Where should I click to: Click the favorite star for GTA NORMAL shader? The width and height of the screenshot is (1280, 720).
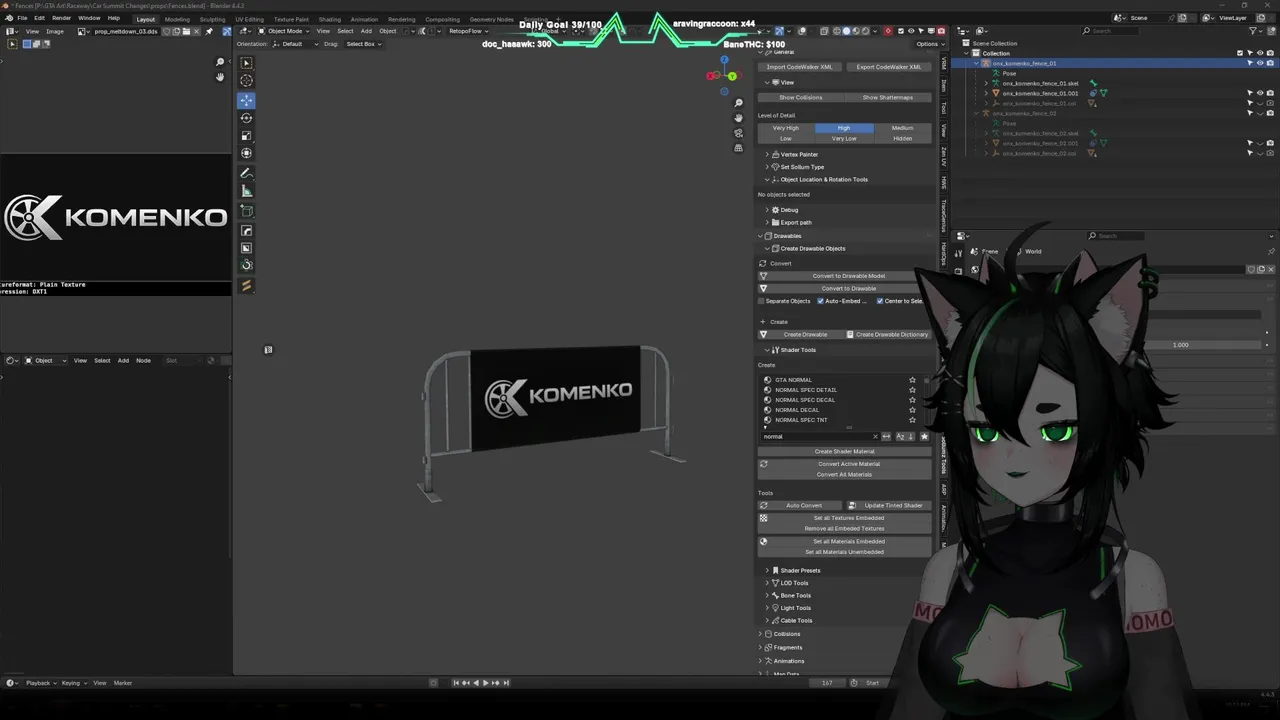point(912,380)
